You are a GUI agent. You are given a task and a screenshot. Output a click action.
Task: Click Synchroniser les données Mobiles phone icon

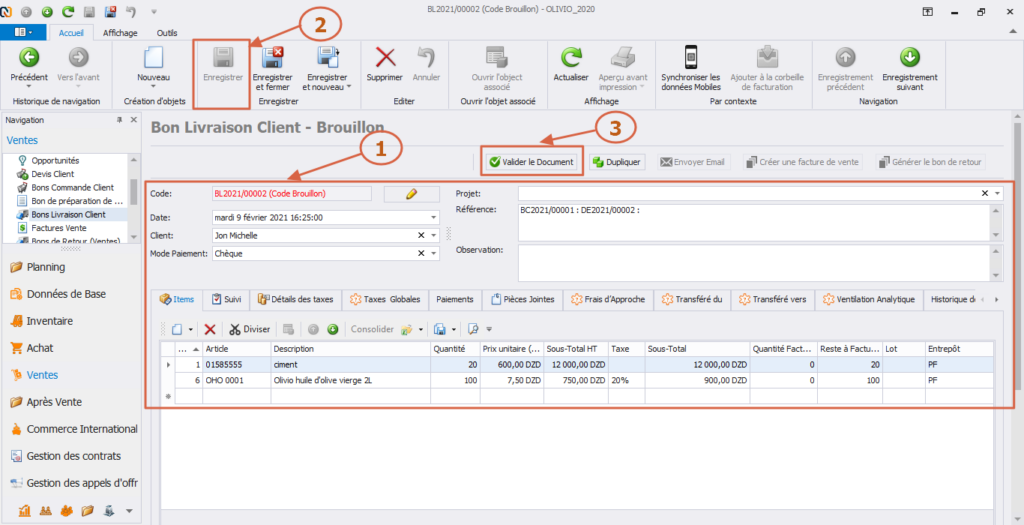pos(691,57)
